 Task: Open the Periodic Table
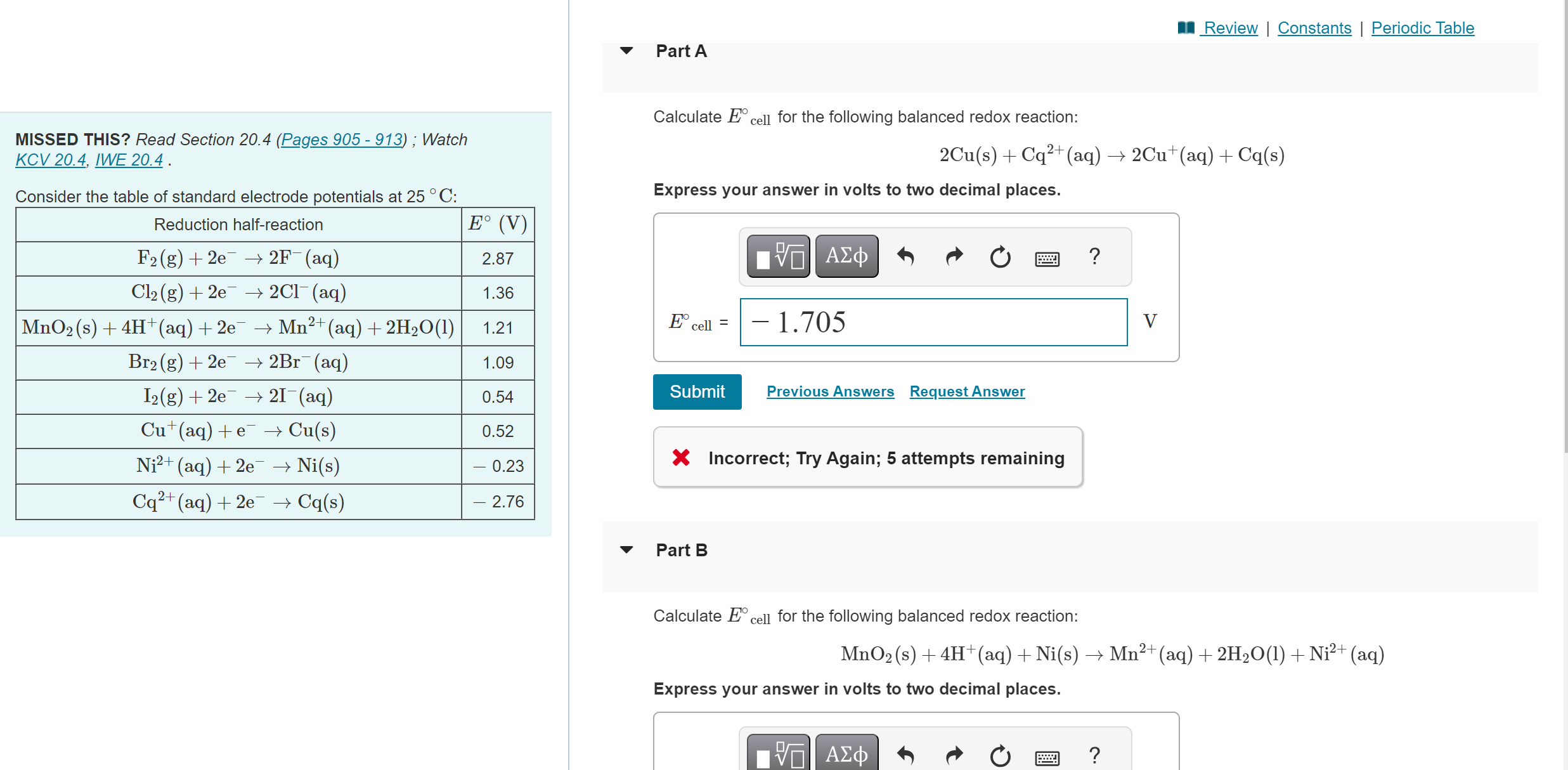pos(1422,27)
